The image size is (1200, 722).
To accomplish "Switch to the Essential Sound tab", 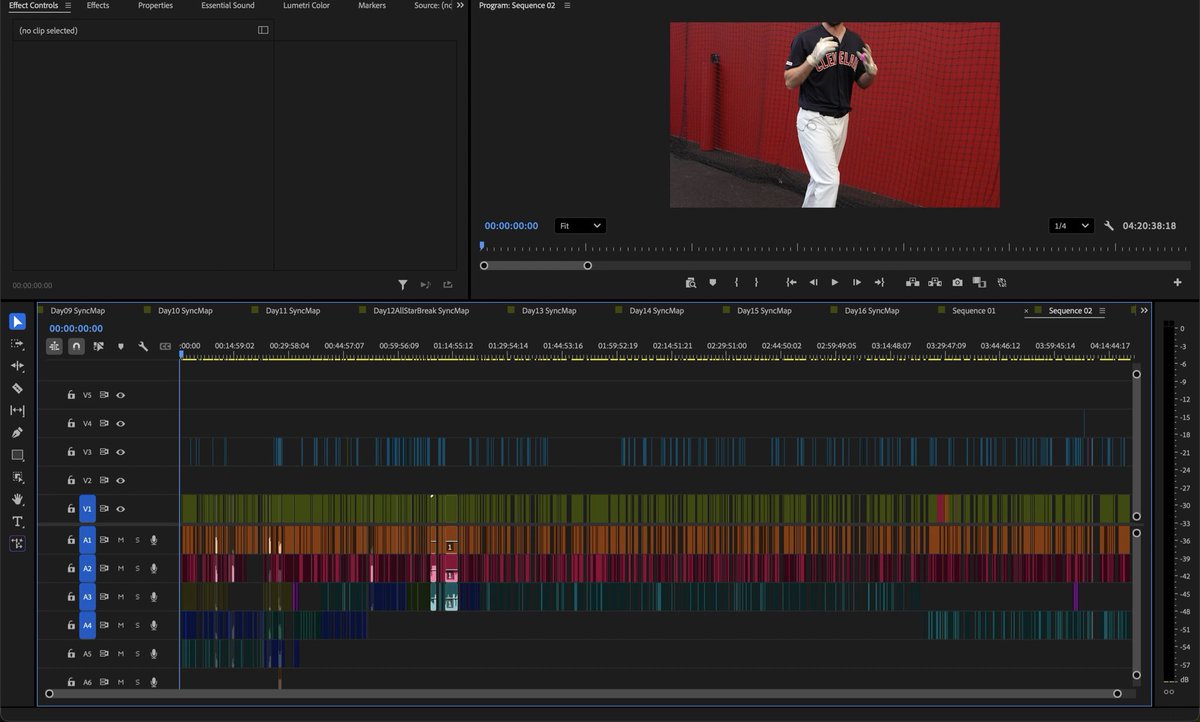I will (x=228, y=5).
